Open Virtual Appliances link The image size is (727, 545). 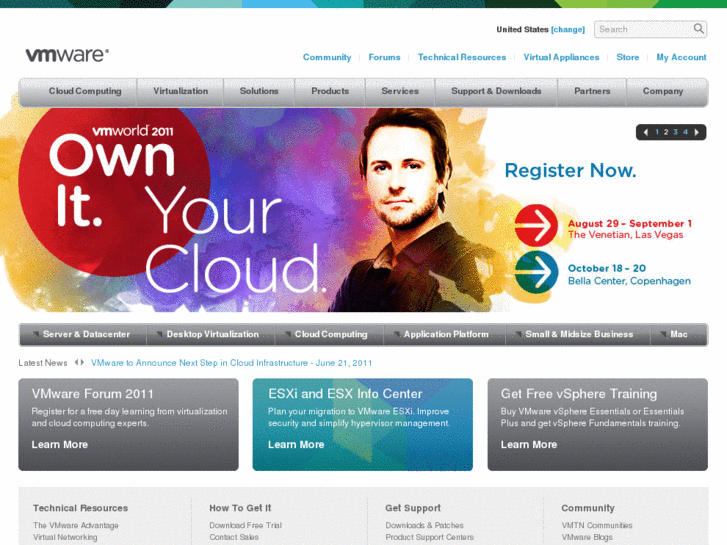coord(561,57)
